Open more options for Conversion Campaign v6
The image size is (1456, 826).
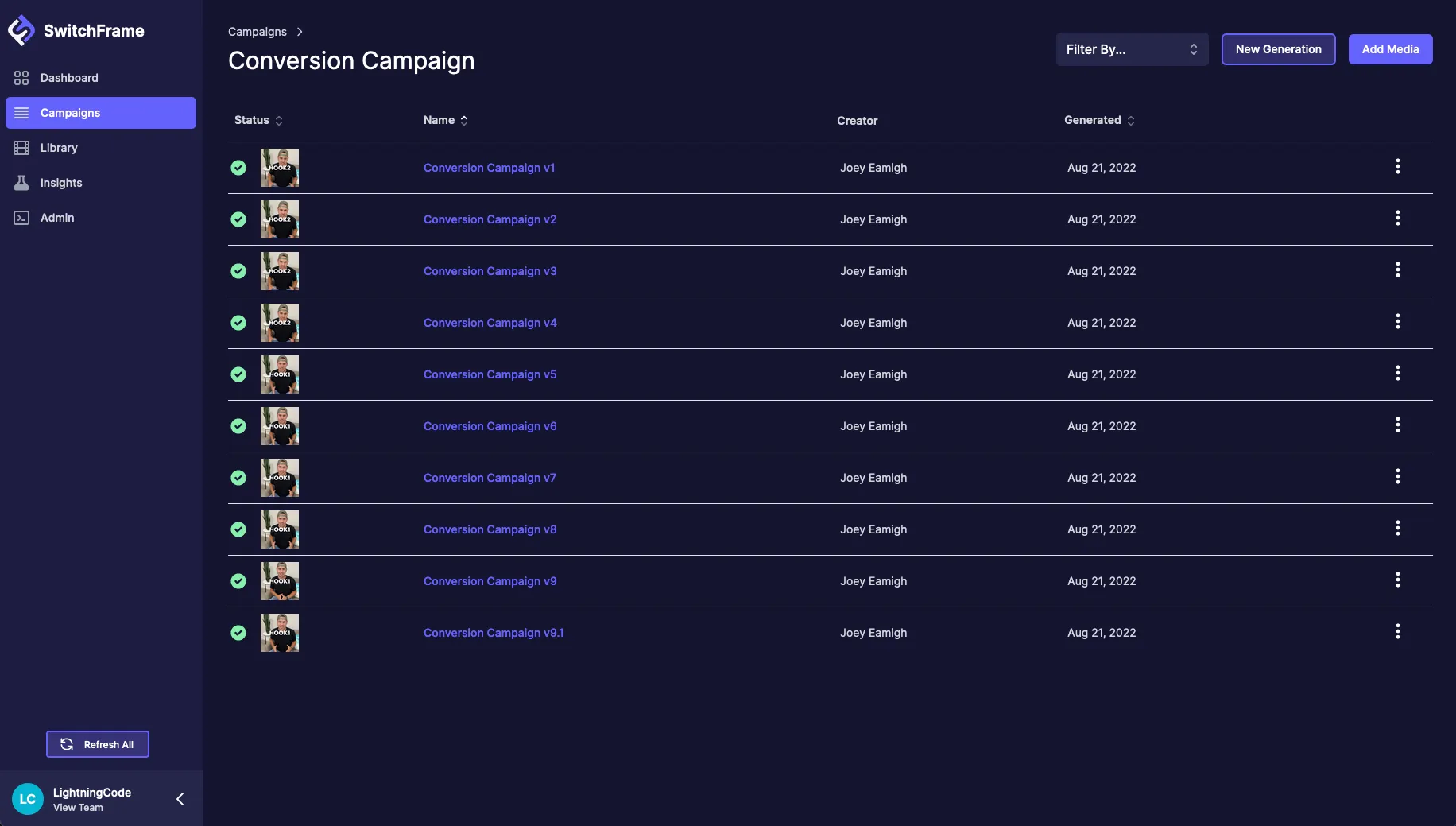pos(1397,425)
